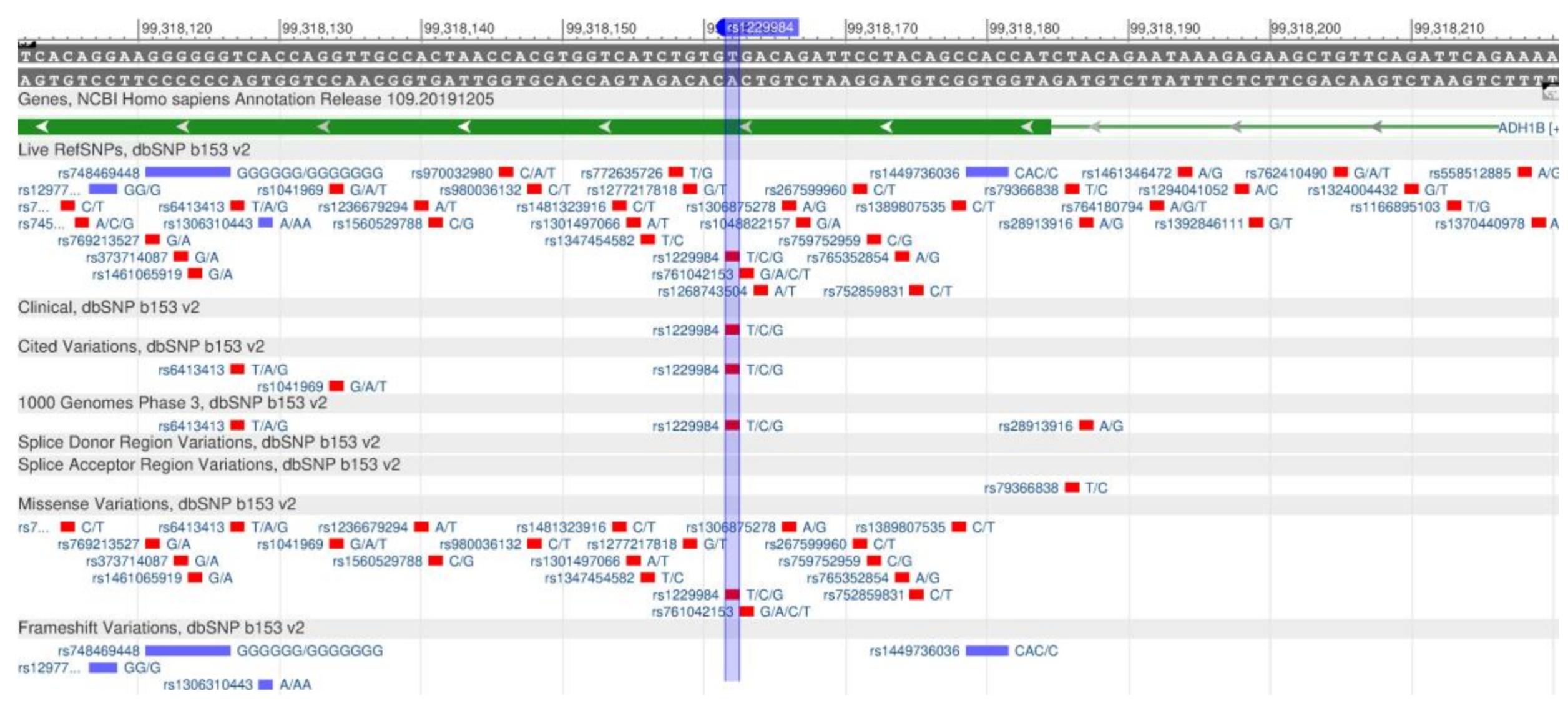
Task: Select rs1229984 in the Live RefSNPs track
Action: 718,258
